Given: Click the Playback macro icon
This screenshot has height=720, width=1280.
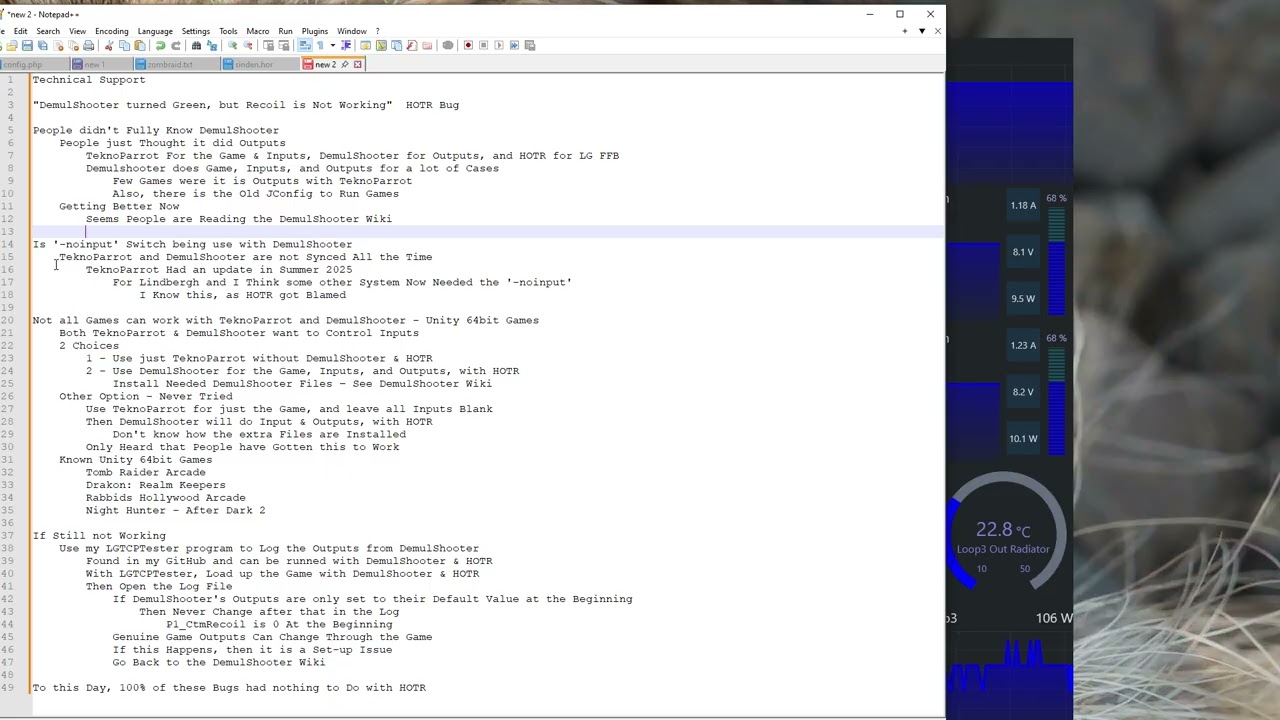Looking at the screenshot, I should [498, 45].
